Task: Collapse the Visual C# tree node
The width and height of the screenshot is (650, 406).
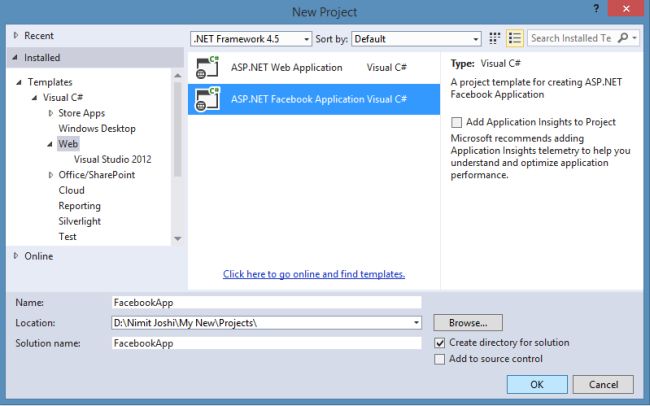Action: coord(35,98)
